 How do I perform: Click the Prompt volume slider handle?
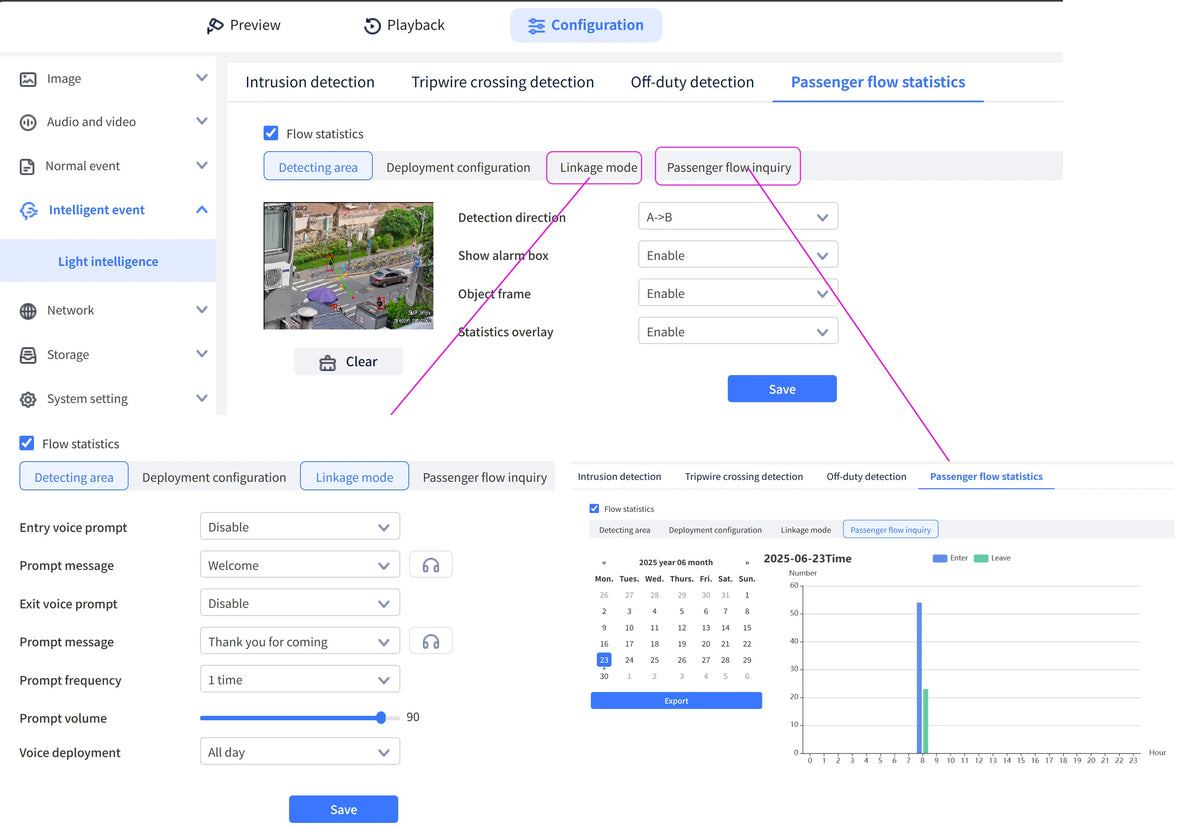click(381, 717)
